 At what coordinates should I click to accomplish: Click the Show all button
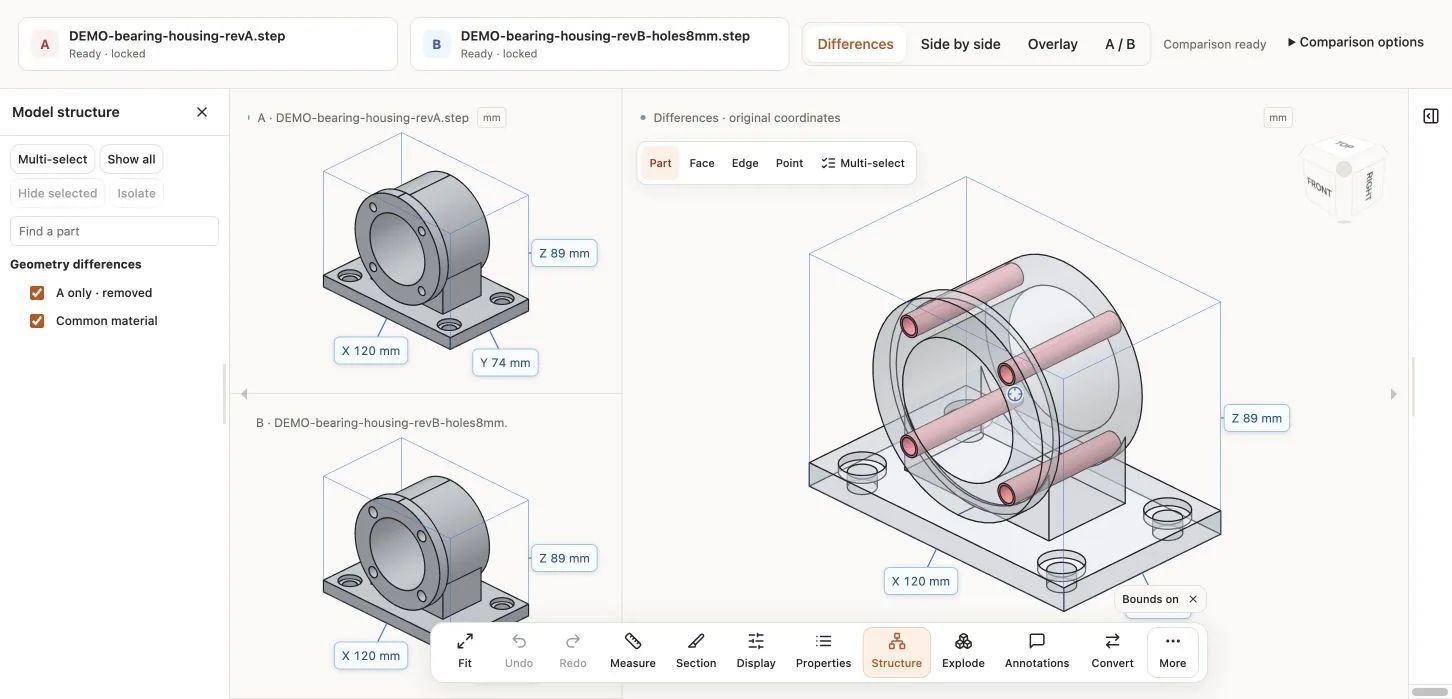(131, 159)
